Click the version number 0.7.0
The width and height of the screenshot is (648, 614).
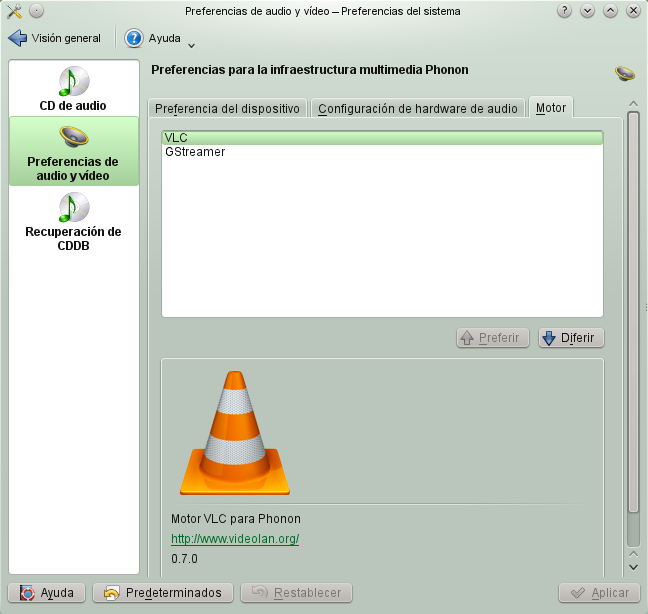pos(184,559)
